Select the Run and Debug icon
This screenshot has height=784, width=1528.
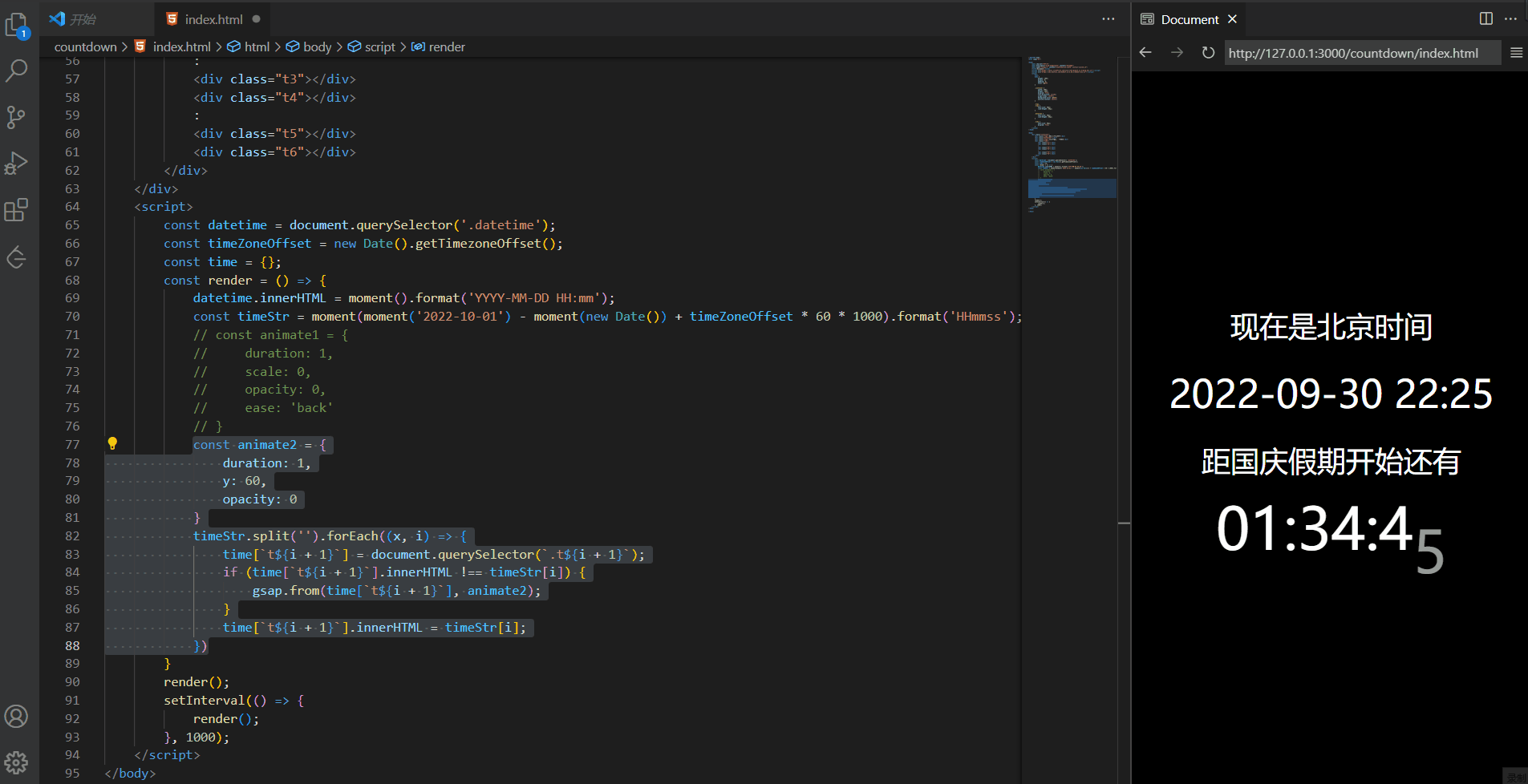pyautogui.click(x=17, y=164)
